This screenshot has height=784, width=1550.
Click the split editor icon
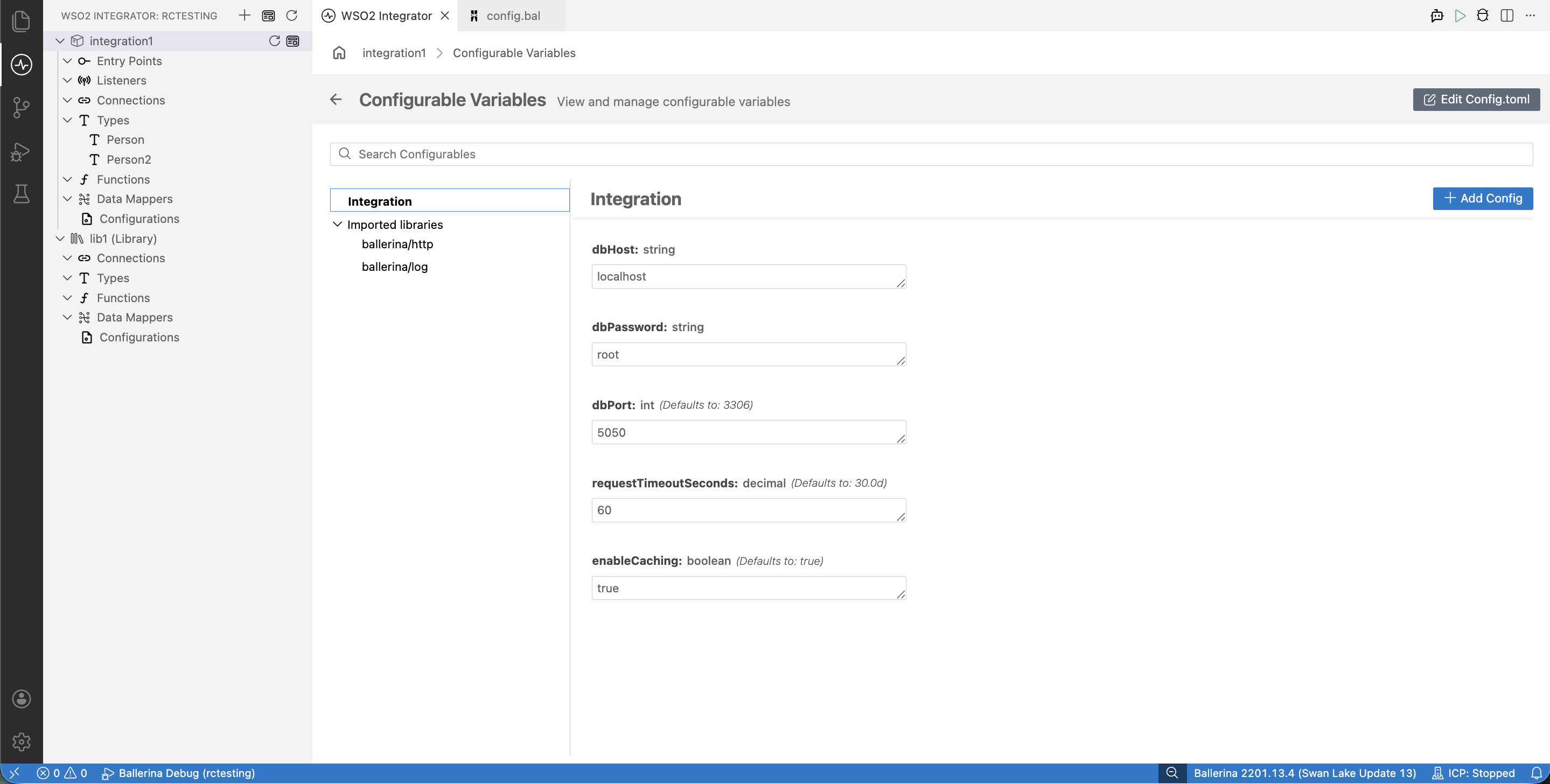[x=1507, y=16]
